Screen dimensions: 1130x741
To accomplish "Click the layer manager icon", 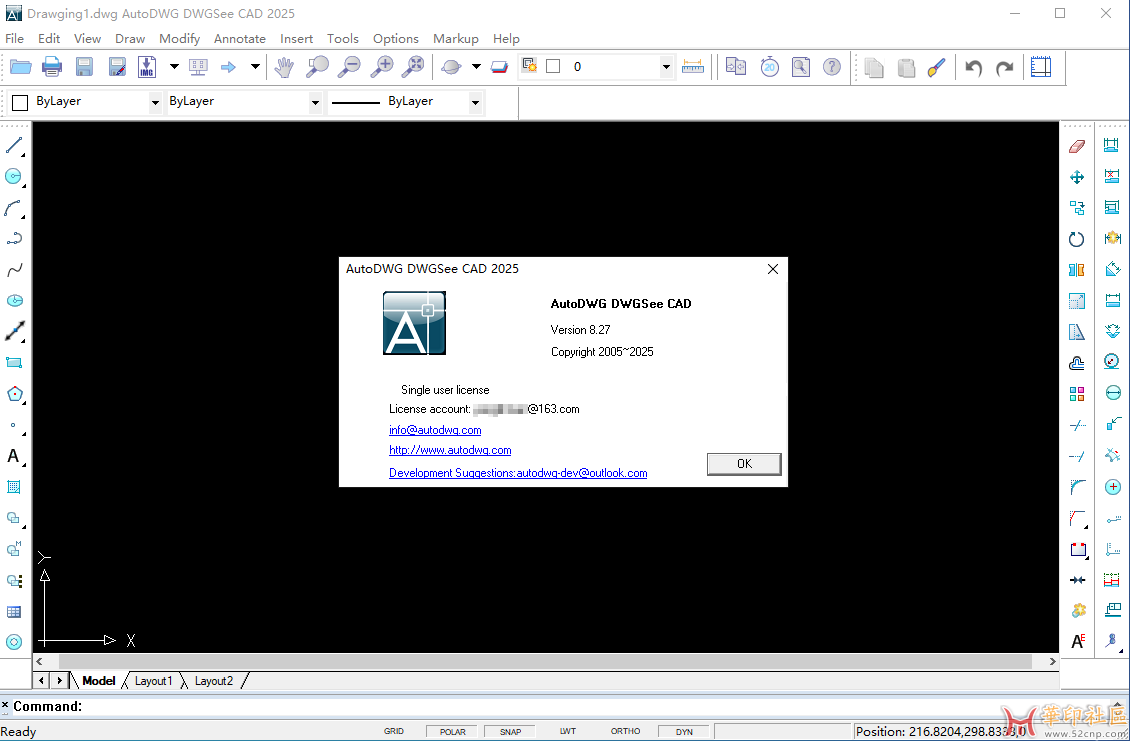I will [x=530, y=66].
